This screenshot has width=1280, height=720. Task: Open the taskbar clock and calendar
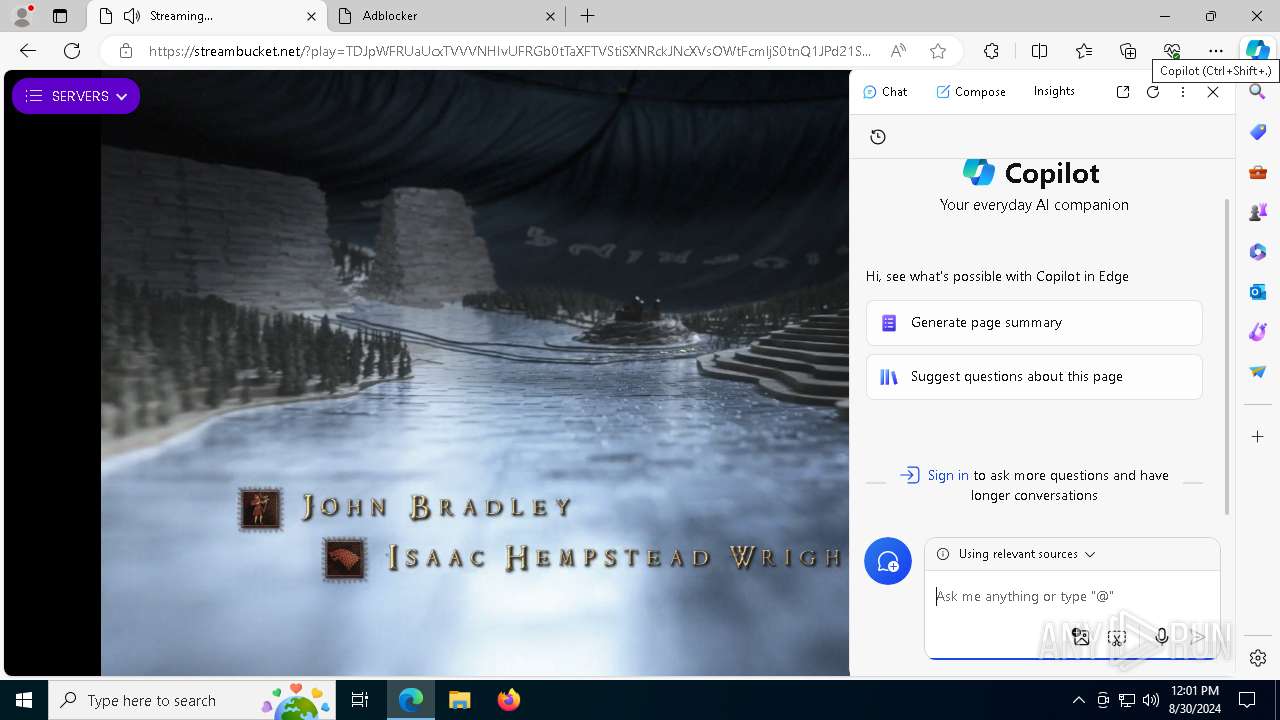point(1193,700)
